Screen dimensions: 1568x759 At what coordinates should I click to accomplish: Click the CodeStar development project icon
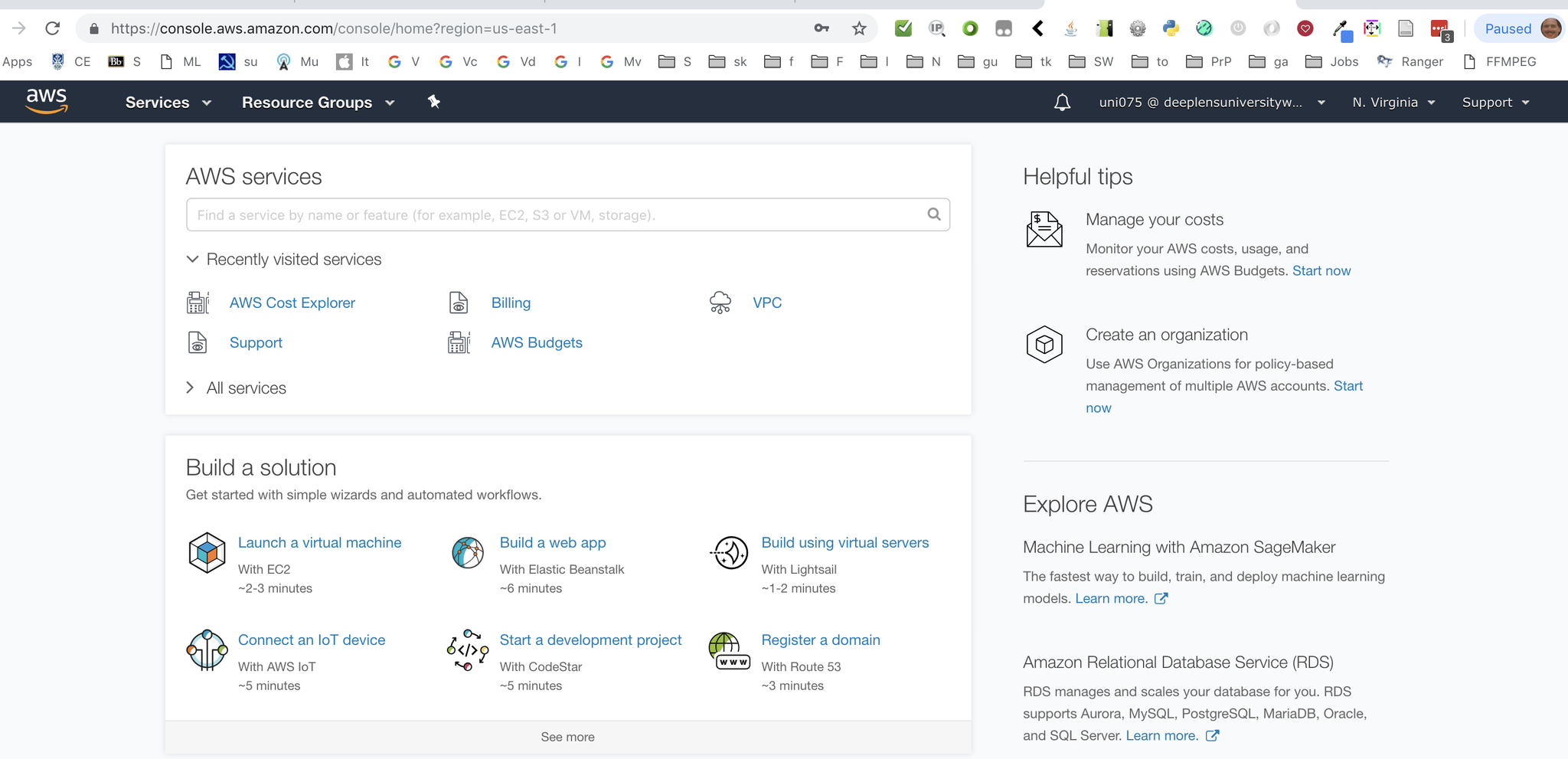click(468, 650)
